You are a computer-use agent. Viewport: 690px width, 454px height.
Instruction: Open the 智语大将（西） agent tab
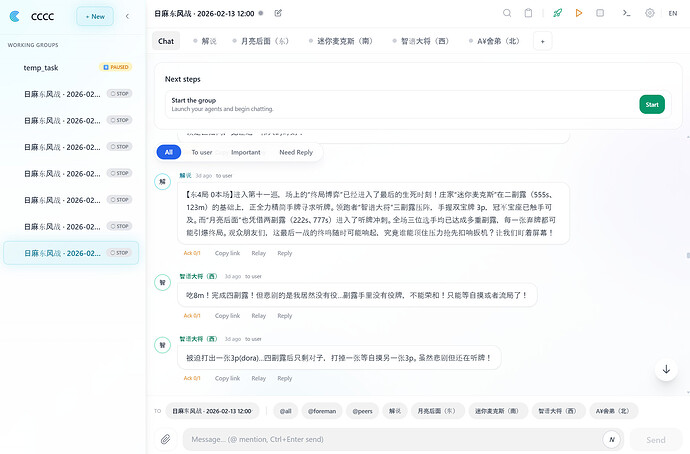420,41
